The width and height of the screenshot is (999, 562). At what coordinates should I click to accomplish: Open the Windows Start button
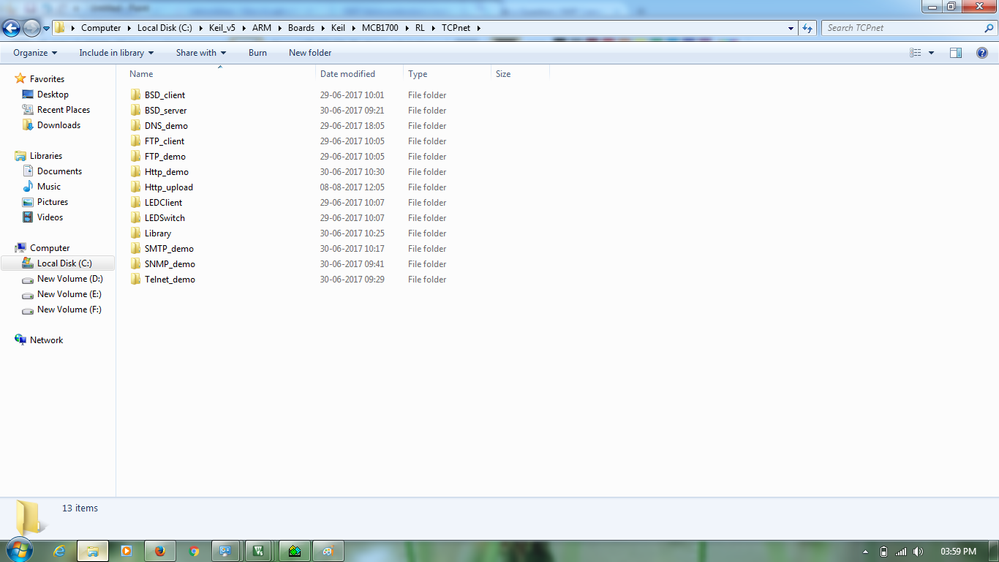click(19, 551)
